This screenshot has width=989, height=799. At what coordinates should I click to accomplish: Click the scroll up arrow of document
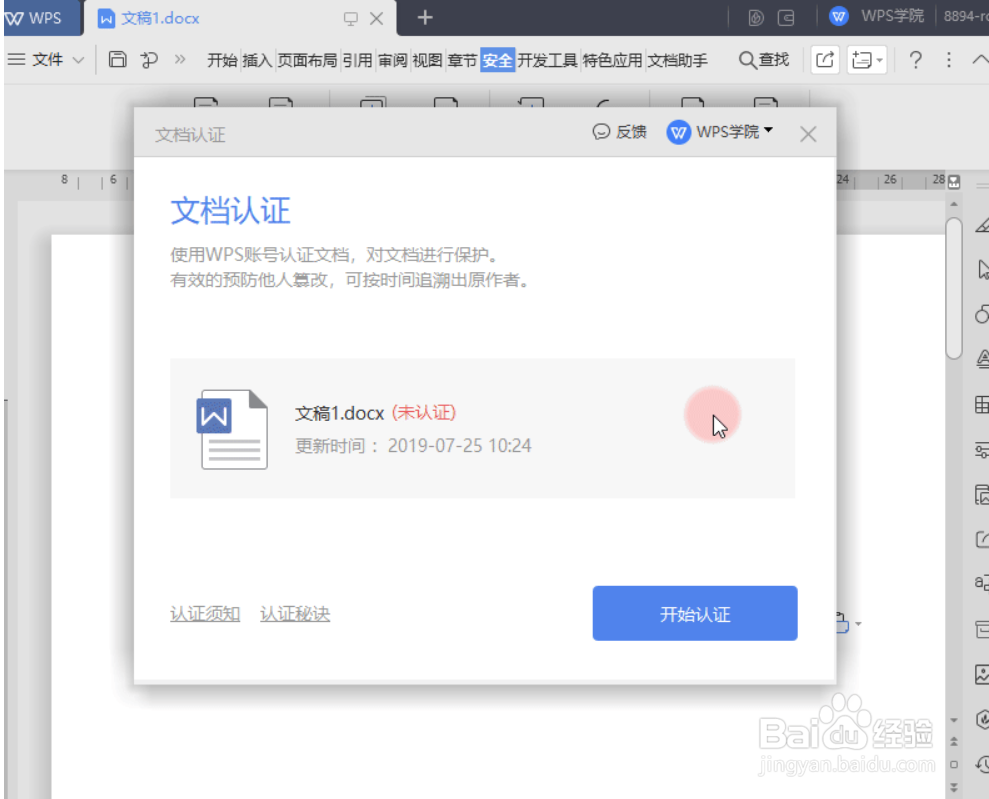tap(954, 204)
